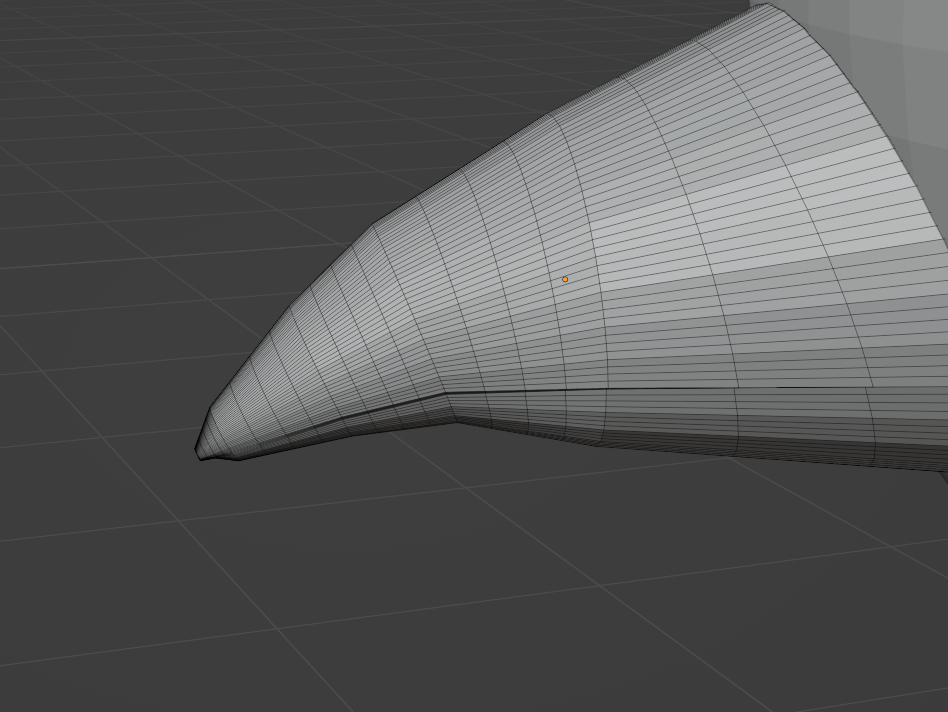Click the orange selected vertex on the mesh
Screen dimensions: 948x712
(x=565, y=279)
